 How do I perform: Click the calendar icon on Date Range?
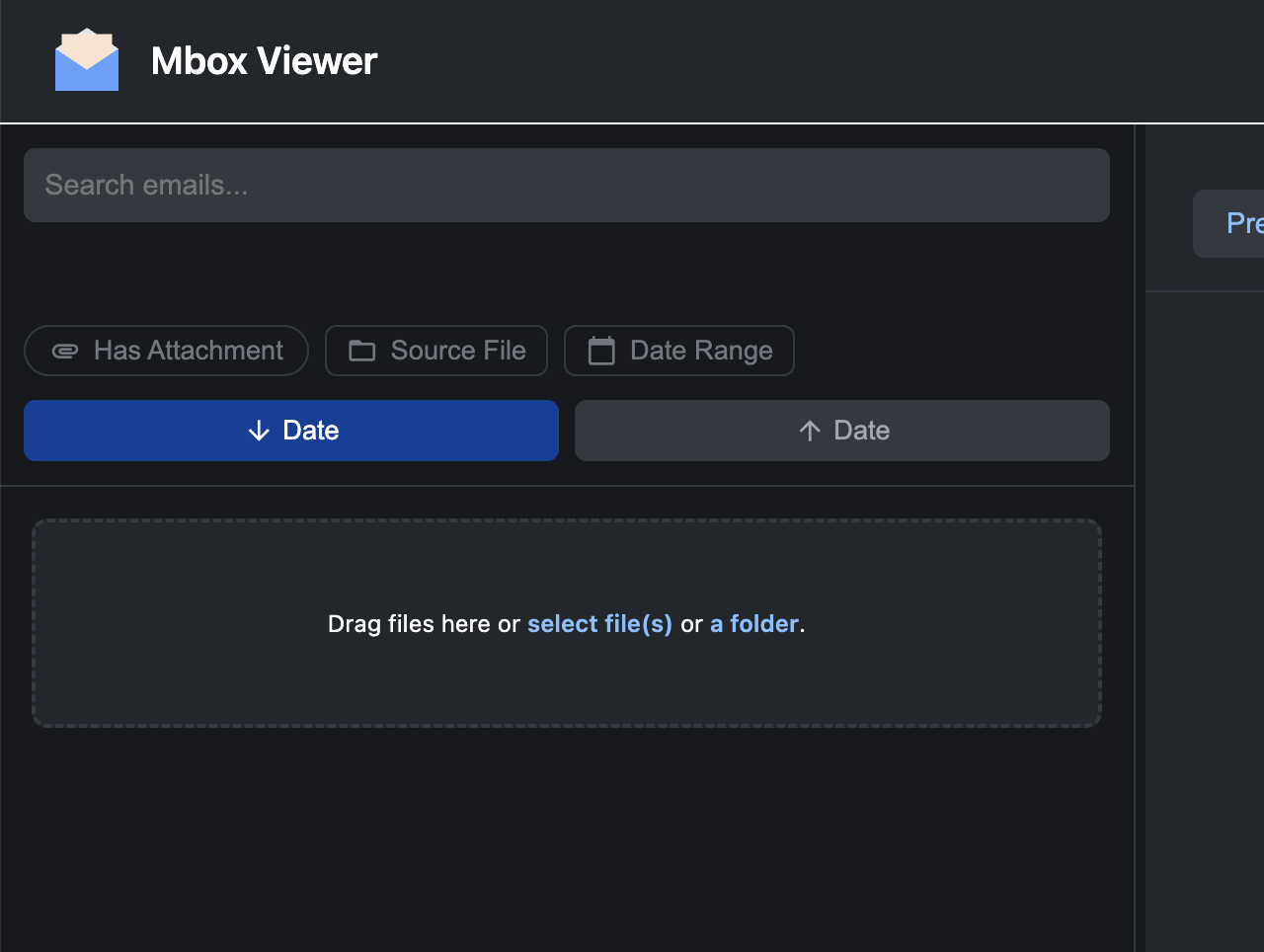(601, 351)
